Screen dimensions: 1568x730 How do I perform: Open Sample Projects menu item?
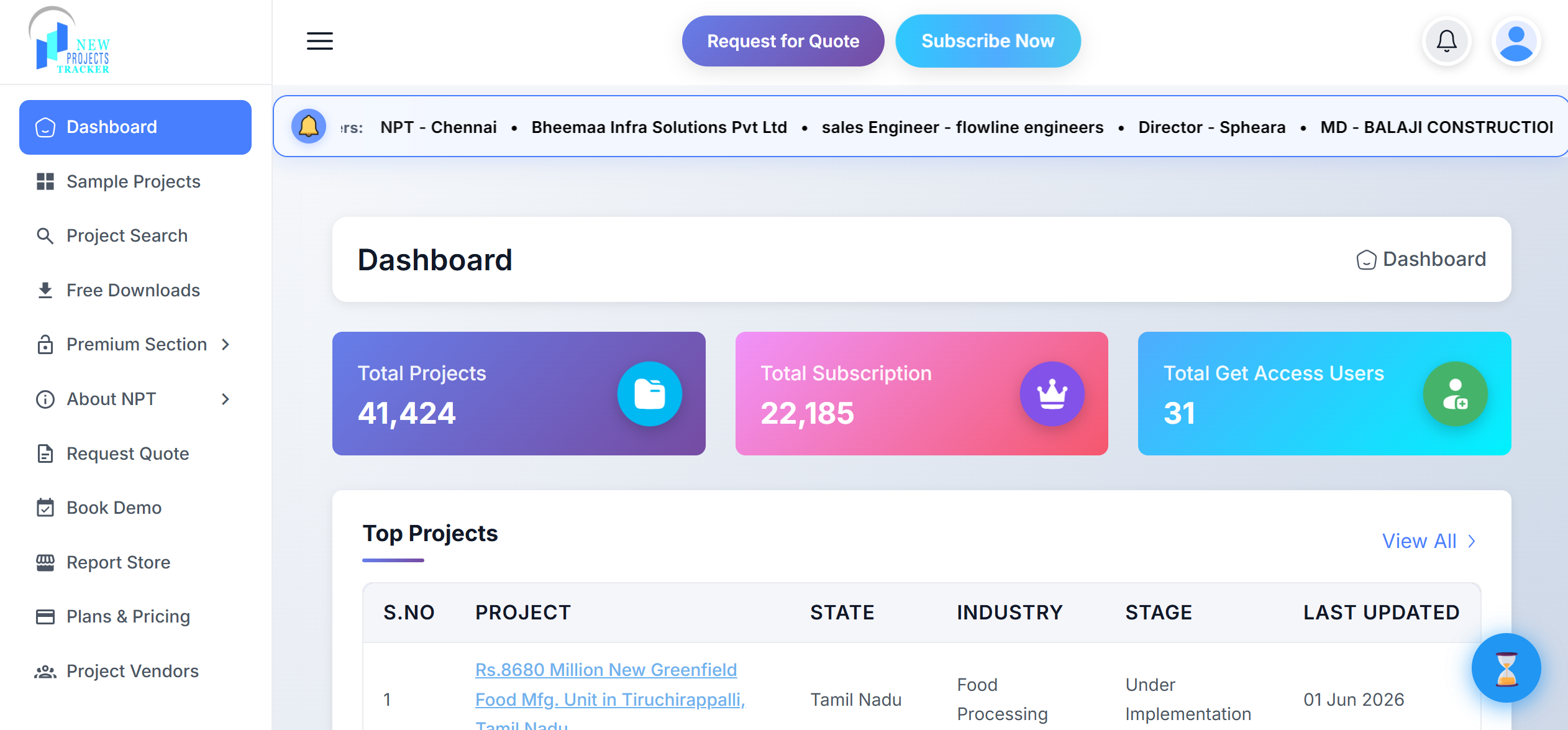[135, 181]
